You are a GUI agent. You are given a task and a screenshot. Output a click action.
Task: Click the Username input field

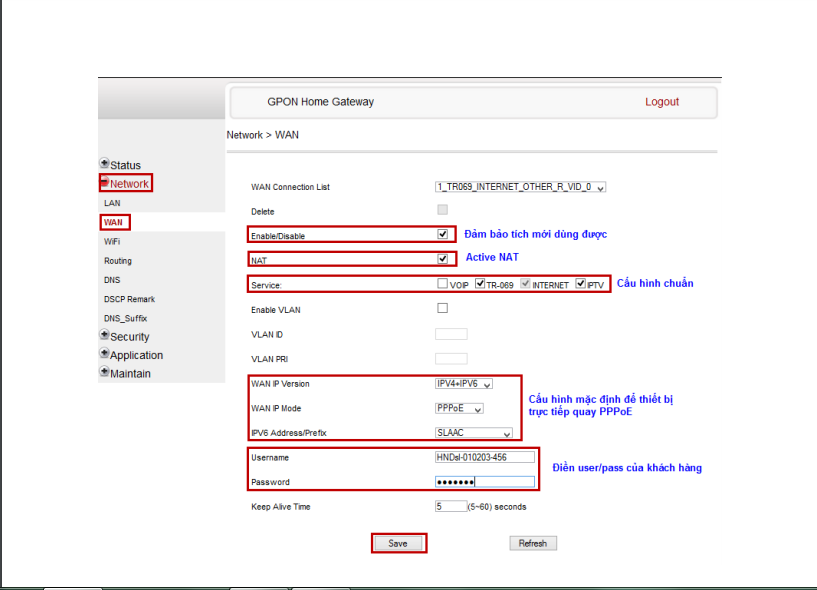pos(484,457)
